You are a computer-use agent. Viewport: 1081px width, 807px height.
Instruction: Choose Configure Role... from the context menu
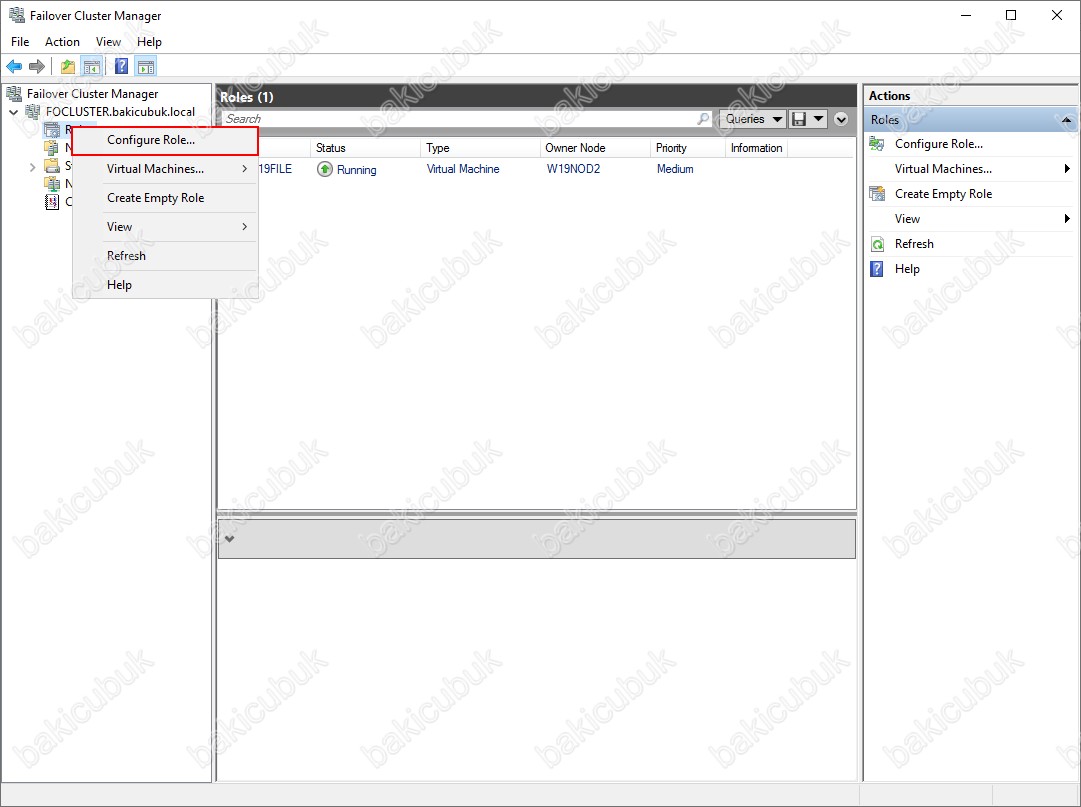click(x=165, y=140)
